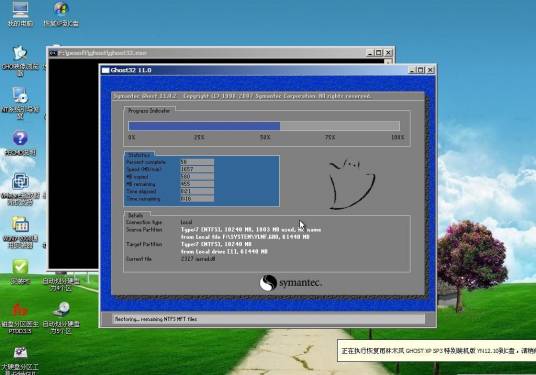Minimize the command prompt window
The height and width of the screenshot is (375, 536).
click(x=370, y=53)
